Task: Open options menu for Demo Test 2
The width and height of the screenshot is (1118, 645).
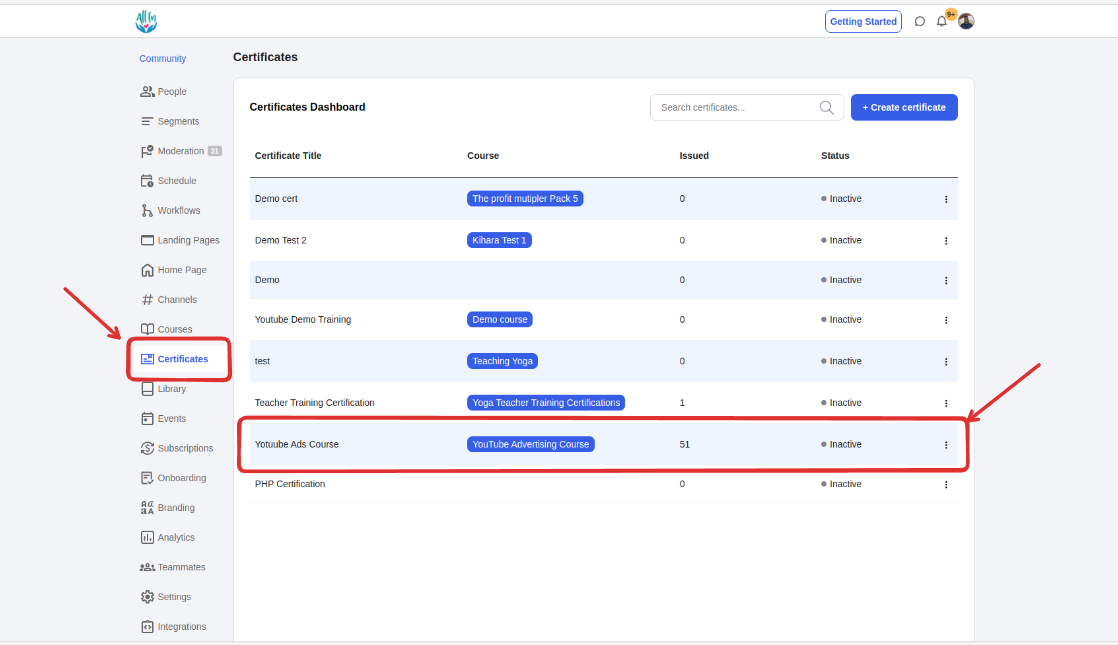Action: pyautogui.click(x=946, y=241)
